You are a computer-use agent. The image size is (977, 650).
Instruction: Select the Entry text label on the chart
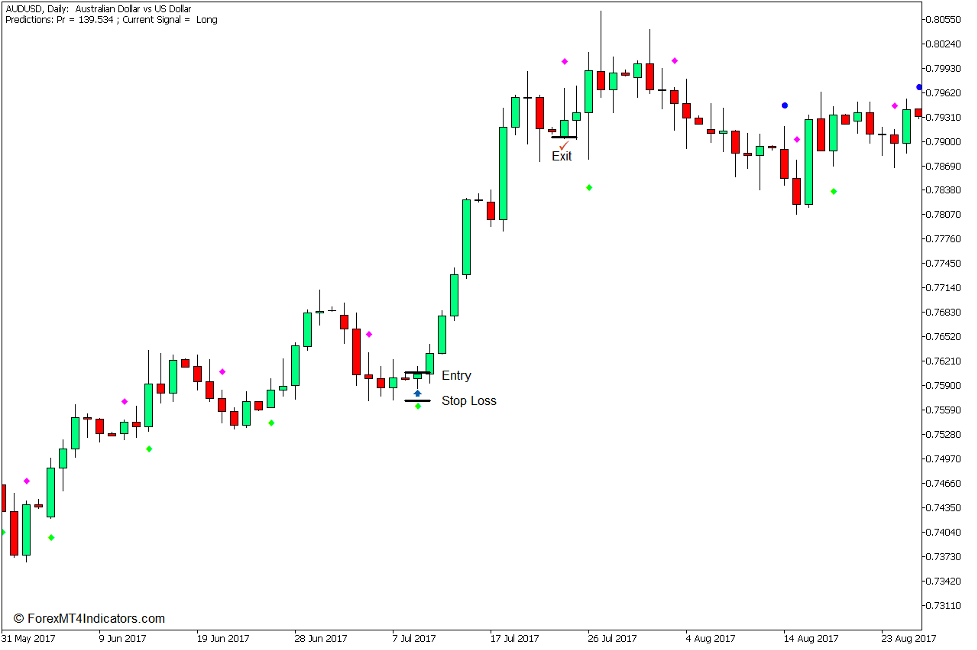458,375
